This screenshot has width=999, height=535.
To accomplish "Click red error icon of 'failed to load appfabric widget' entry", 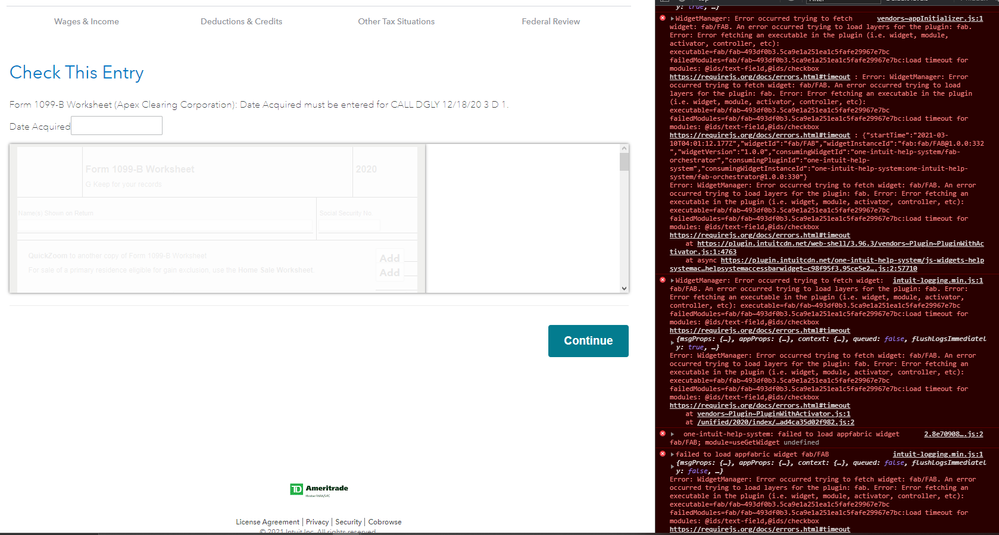I will pyautogui.click(x=662, y=453).
